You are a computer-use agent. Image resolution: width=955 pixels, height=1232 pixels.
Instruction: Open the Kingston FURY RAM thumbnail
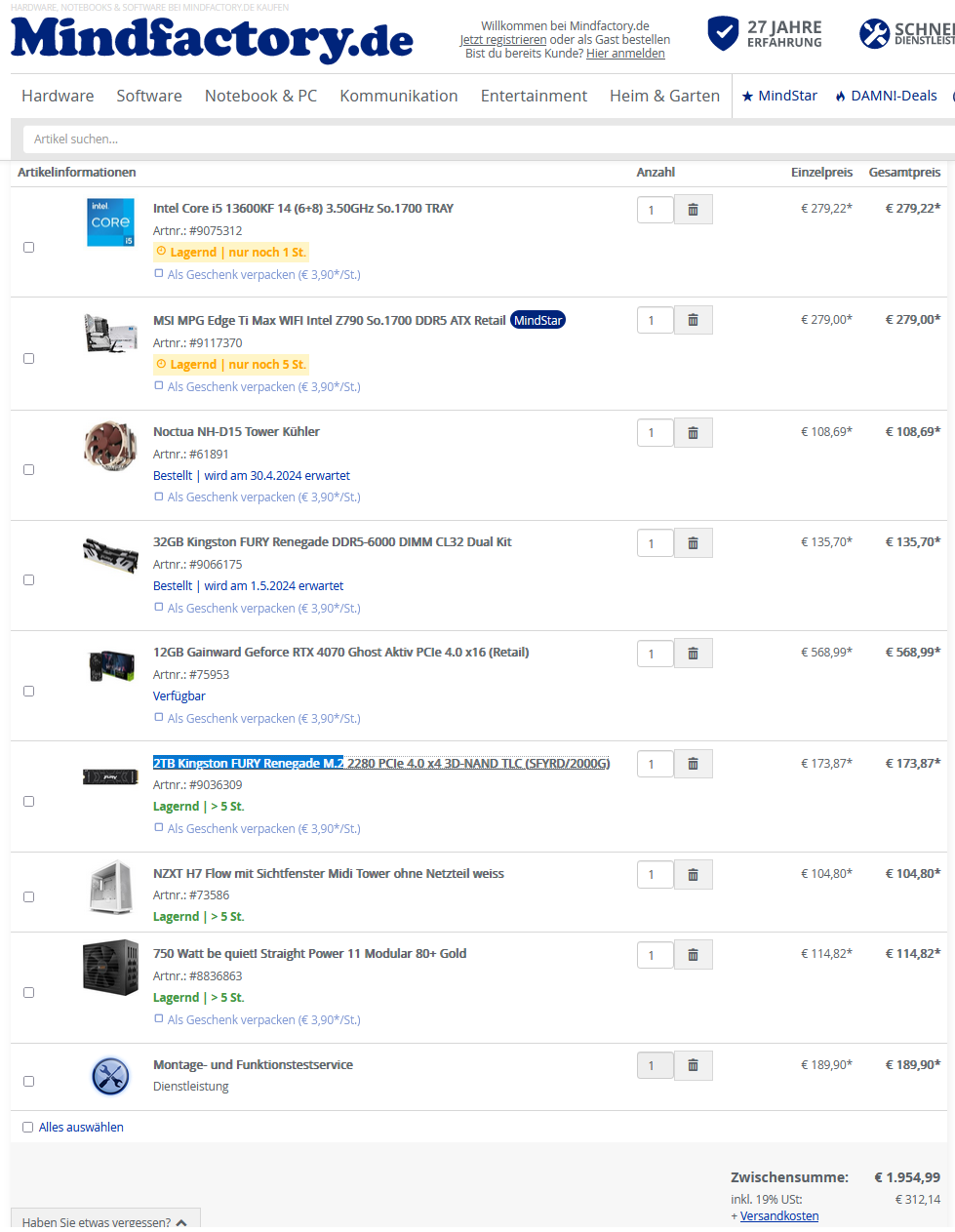coord(110,555)
